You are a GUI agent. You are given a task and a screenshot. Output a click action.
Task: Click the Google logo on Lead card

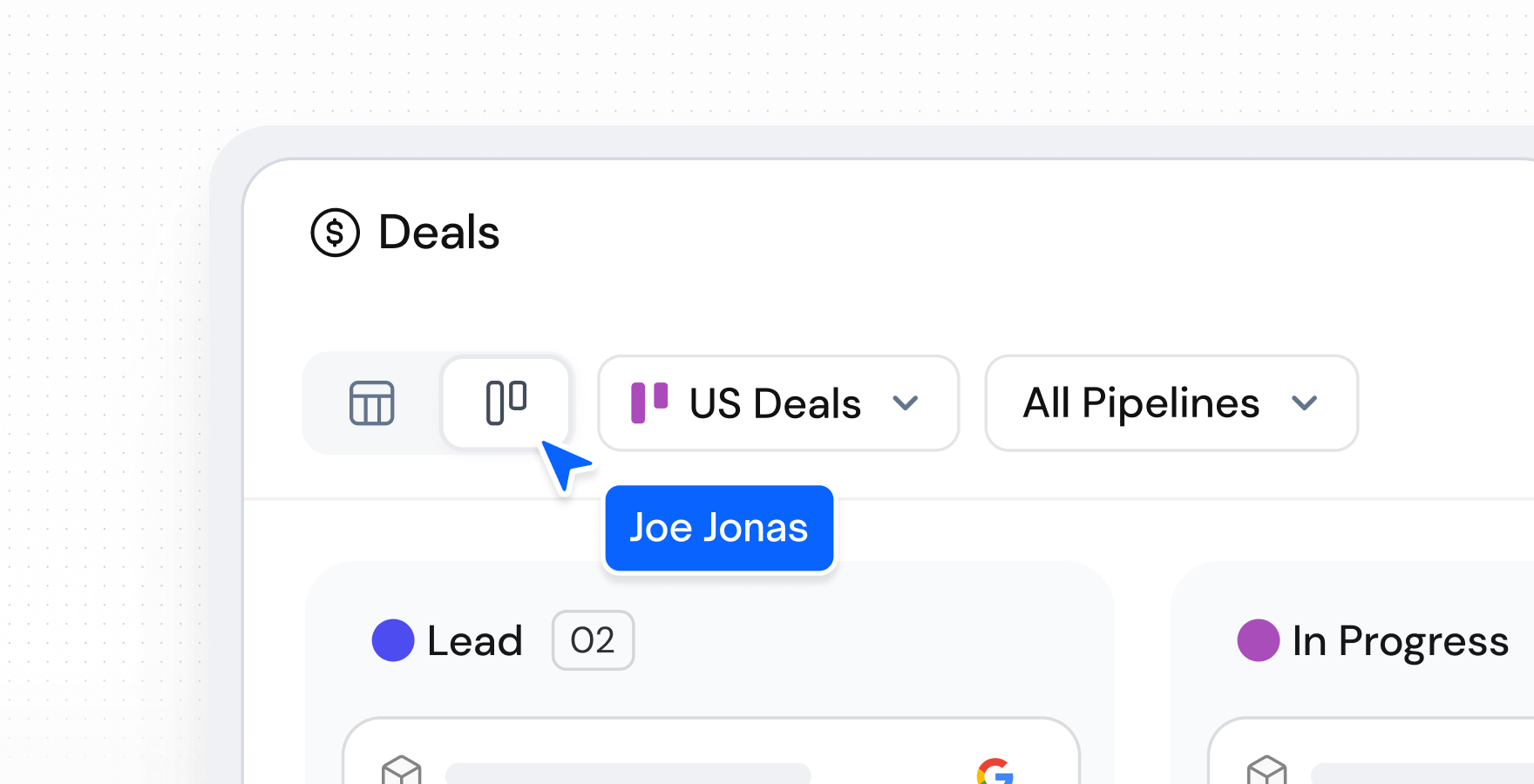[994, 772]
